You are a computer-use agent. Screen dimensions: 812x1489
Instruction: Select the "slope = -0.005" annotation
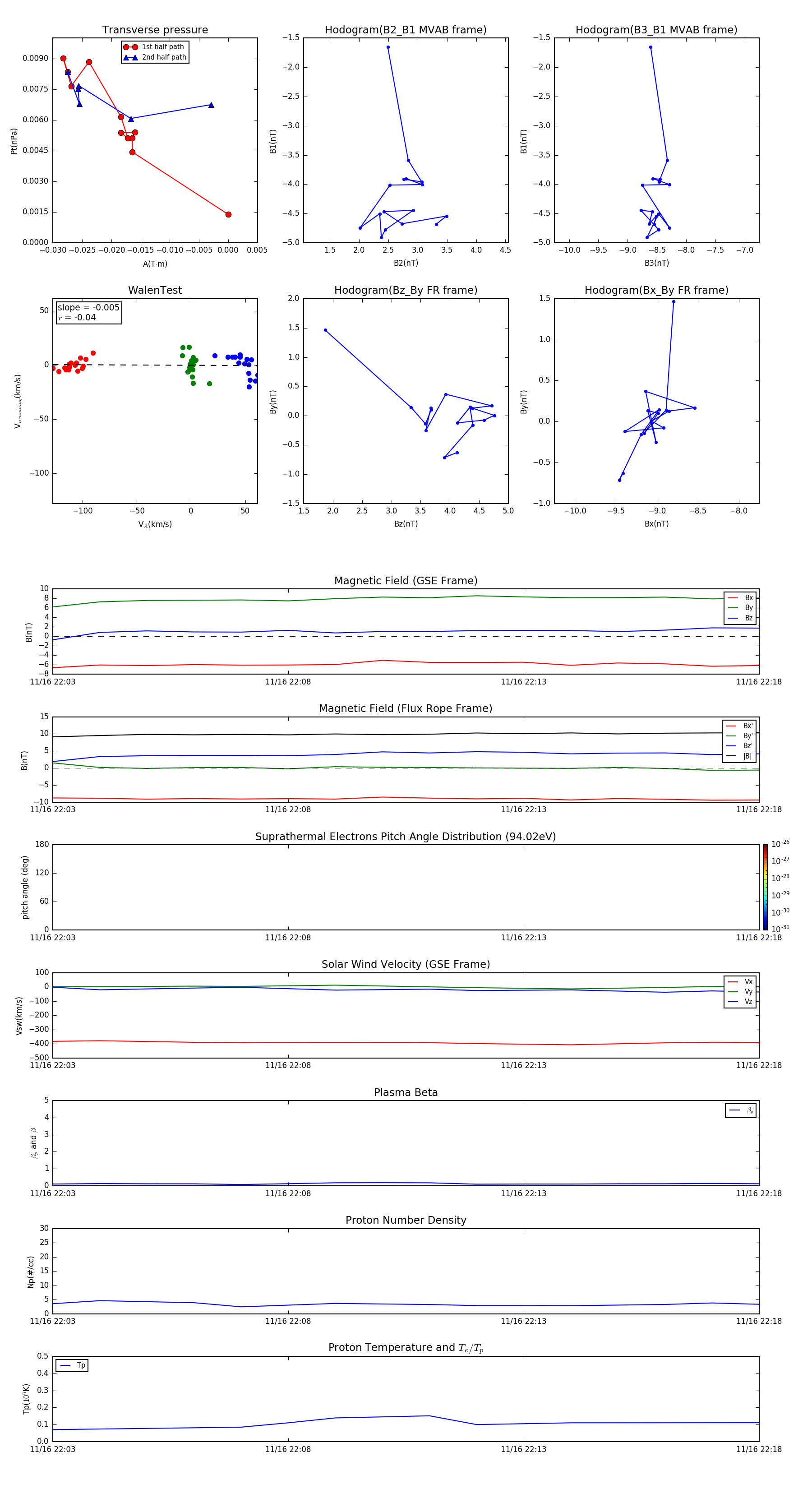point(88,308)
